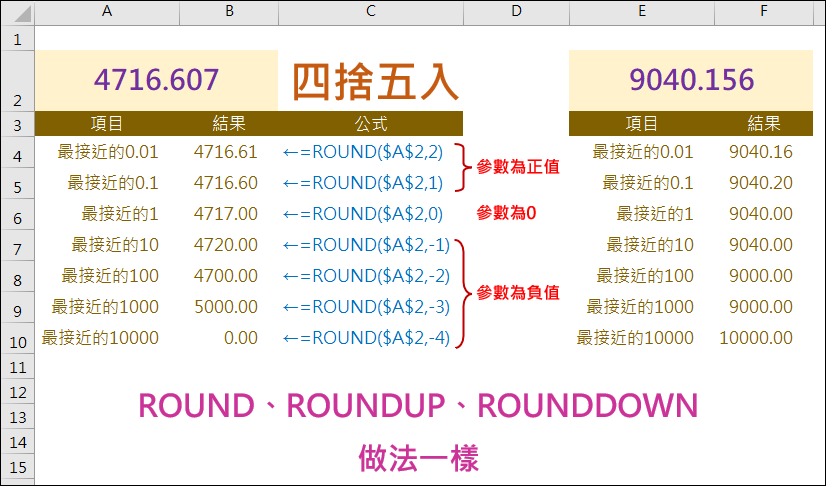Click 結果 header in column B
Screen dimensions: 826x486
pyautogui.click(x=229, y=124)
